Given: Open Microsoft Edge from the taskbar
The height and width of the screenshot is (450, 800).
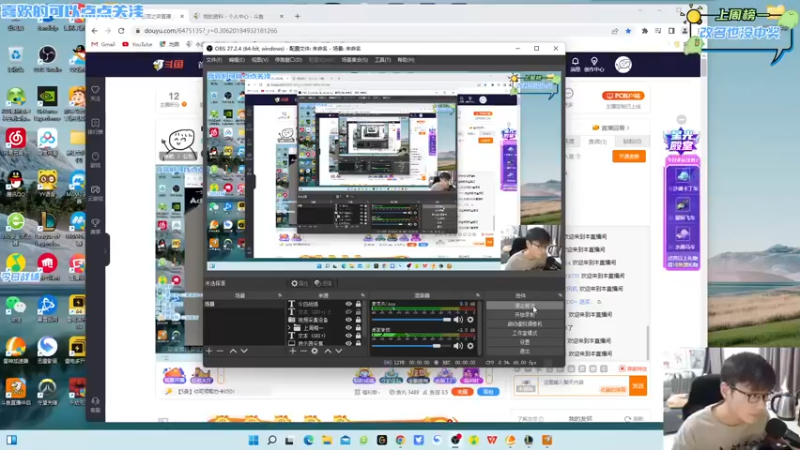Looking at the screenshot, I should pyautogui.click(x=309, y=440).
